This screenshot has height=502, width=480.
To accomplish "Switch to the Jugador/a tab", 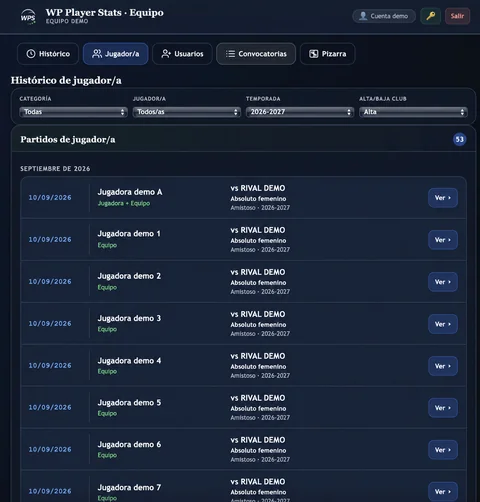I will click(116, 54).
